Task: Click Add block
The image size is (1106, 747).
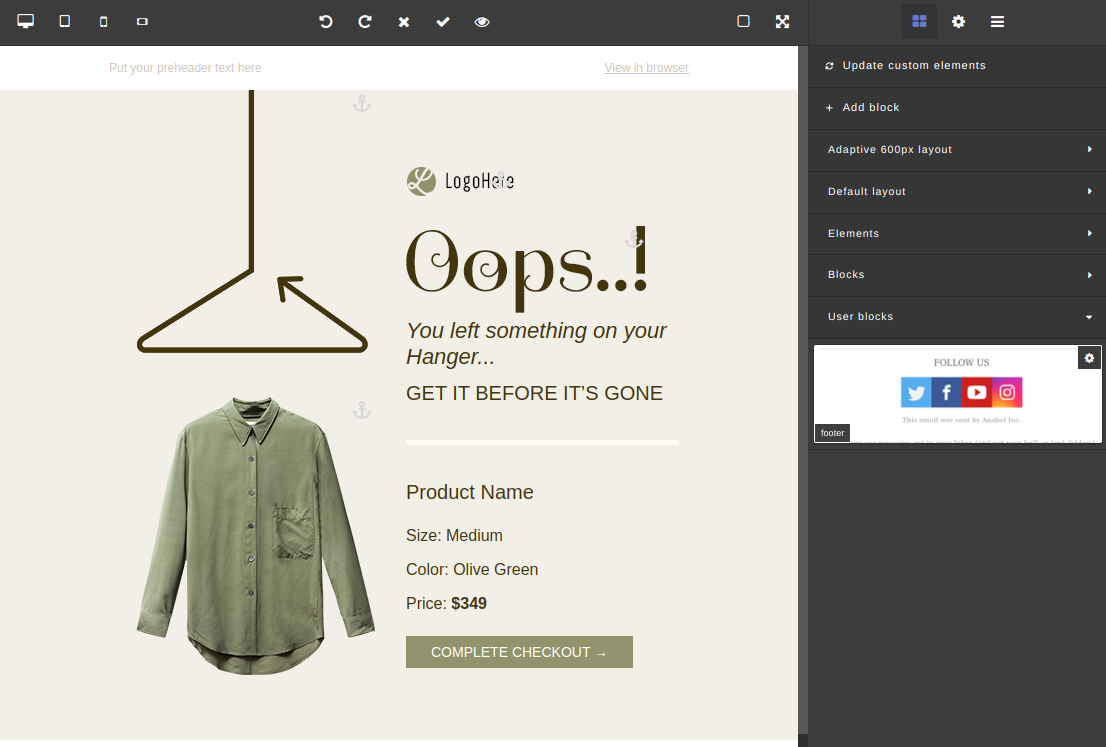Action: coord(956,107)
